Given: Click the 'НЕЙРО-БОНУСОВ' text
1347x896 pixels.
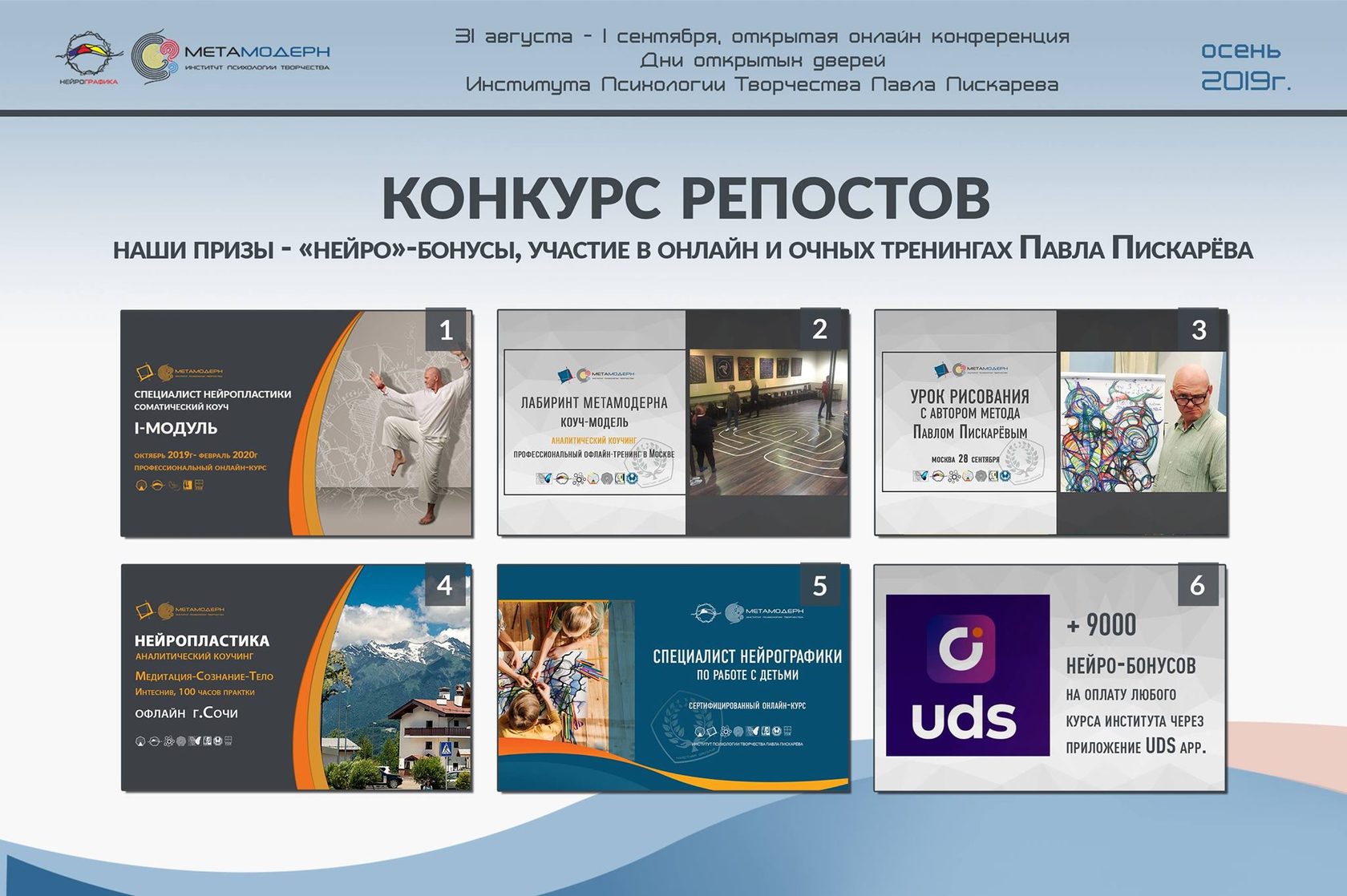Looking at the screenshot, I should pyautogui.click(x=1131, y=666).
